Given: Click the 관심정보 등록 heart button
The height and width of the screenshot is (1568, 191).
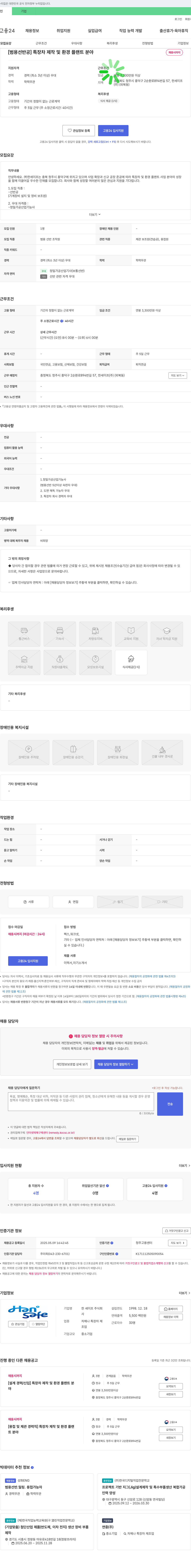Looking at the screenshot, I should tap(79, 130).
